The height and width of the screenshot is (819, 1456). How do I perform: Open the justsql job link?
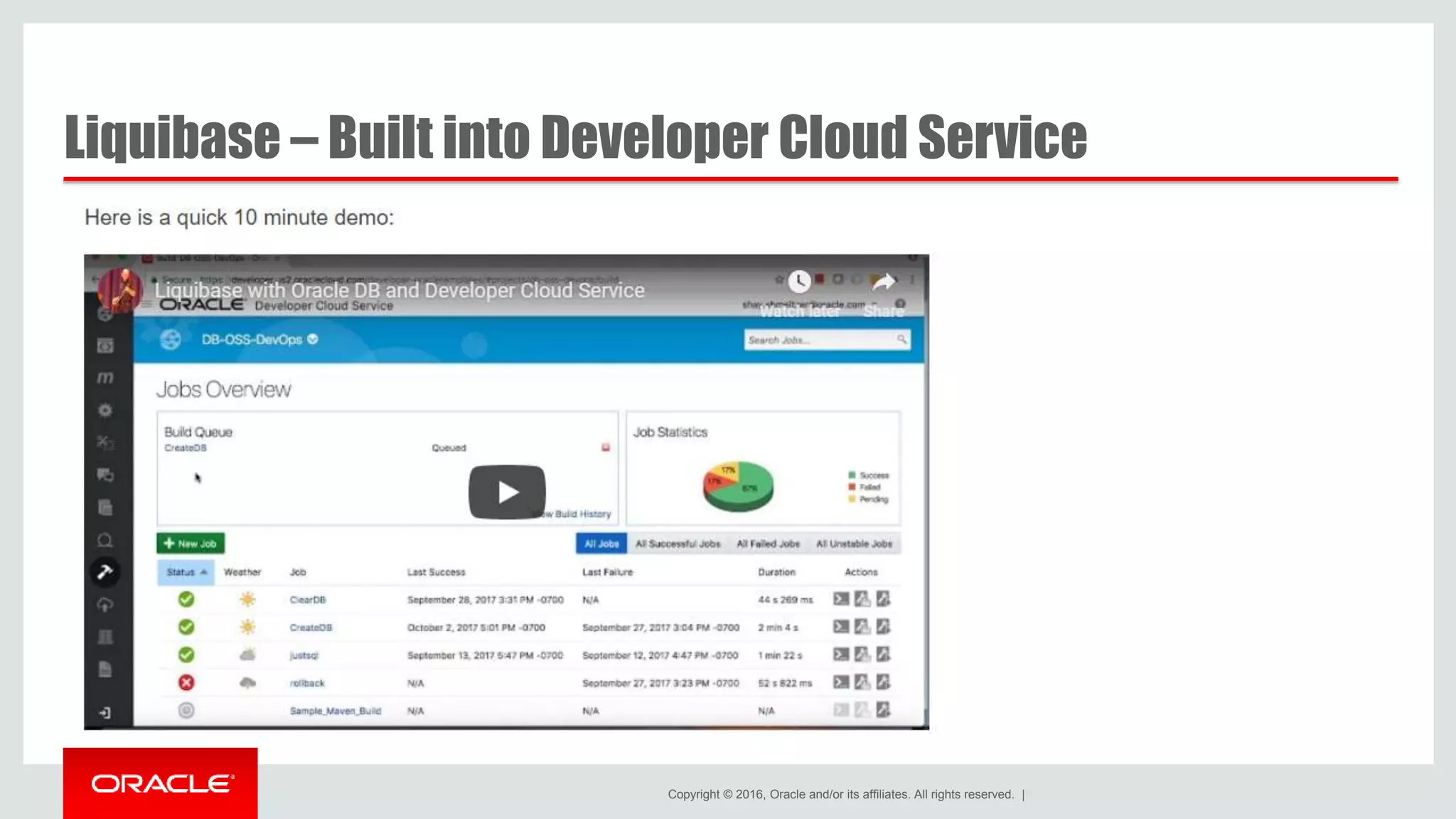click(x=304, y=655)
